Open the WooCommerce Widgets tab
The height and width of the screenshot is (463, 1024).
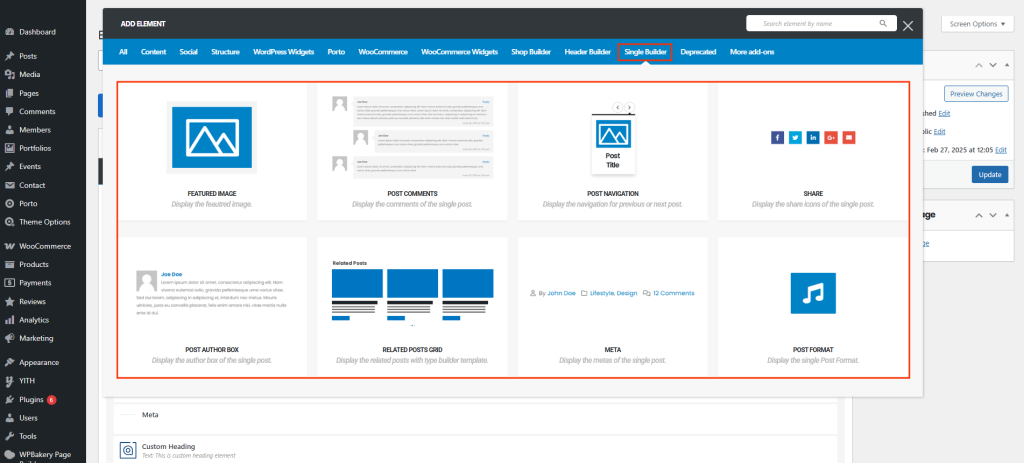(459, 52)
